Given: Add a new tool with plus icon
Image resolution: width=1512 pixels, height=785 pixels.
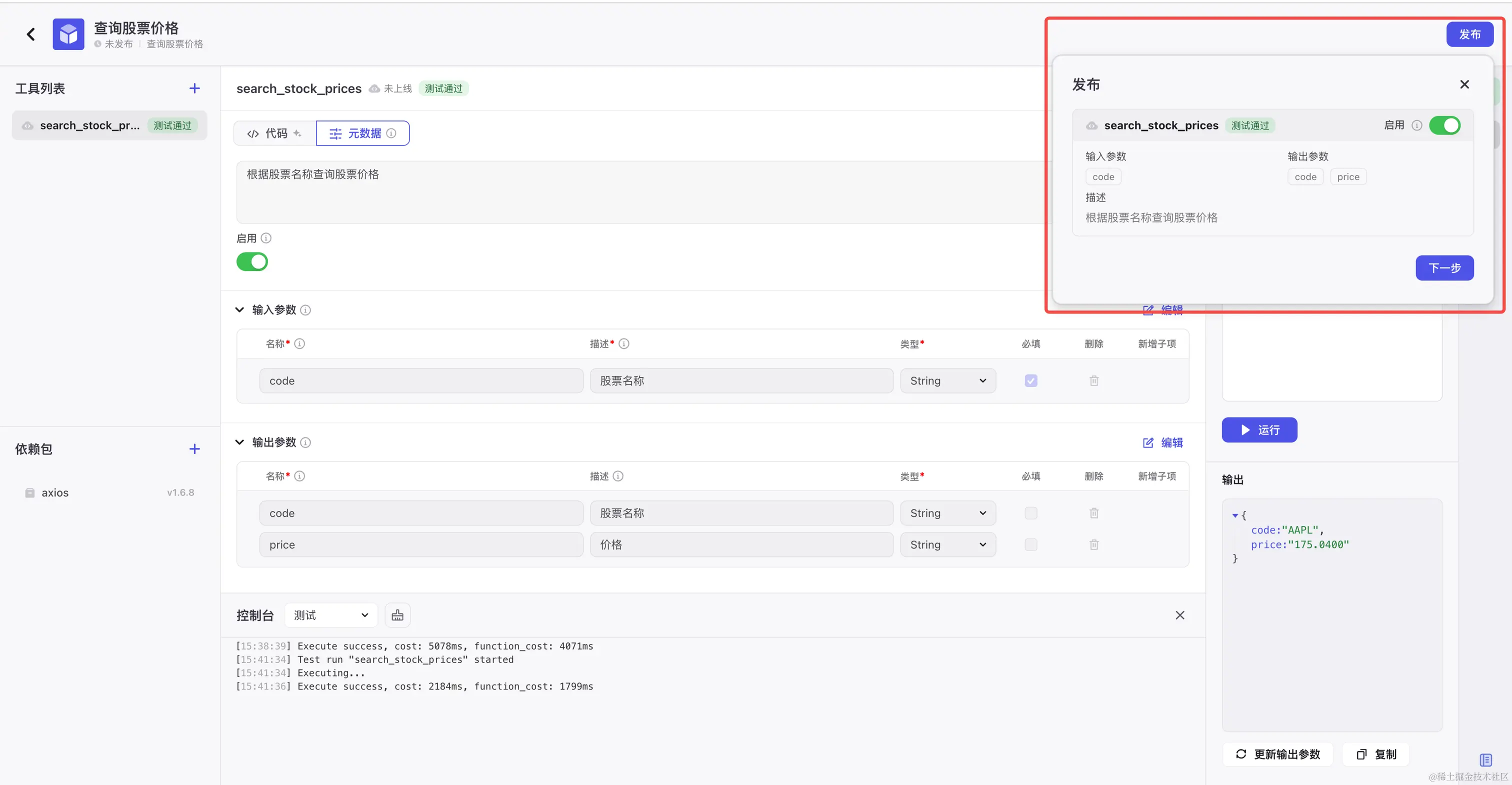Looking at the screenshot, I should [194, 88].
